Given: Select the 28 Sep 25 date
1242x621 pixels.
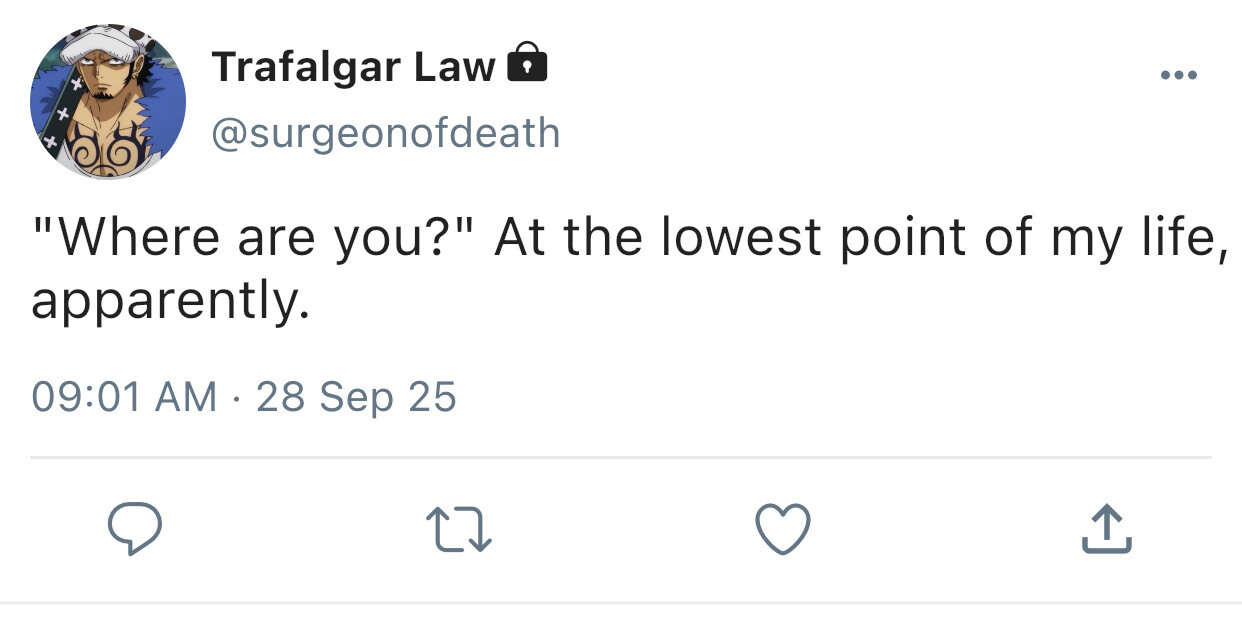Looking at the screenshot, I should [356, 396].
